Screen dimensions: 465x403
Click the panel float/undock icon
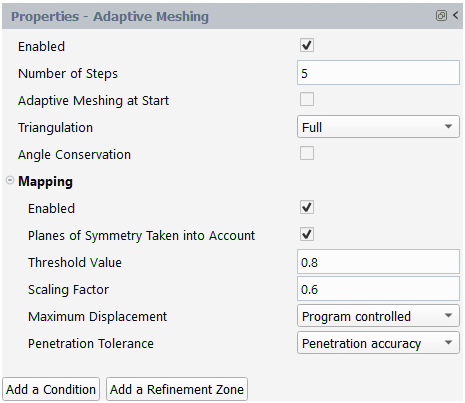pos(441,15)
